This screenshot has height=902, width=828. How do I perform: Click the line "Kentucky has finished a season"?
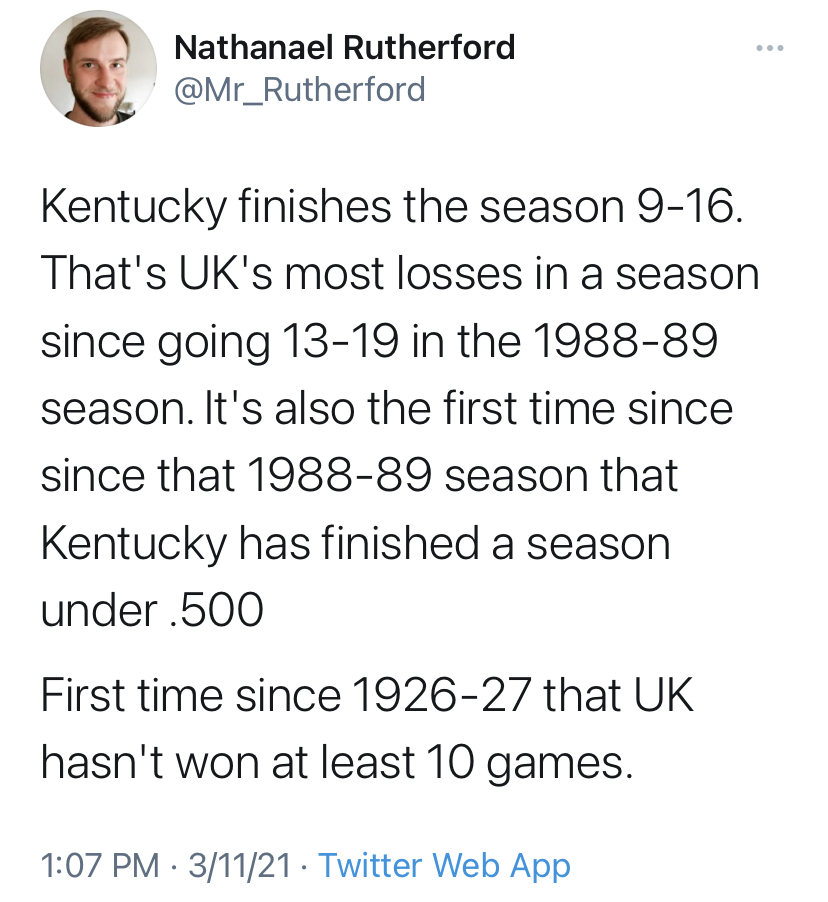point(355,545)
